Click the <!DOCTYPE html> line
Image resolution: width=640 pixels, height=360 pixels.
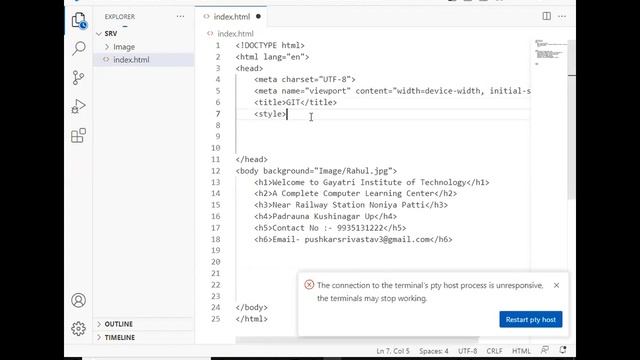[270, 45]
